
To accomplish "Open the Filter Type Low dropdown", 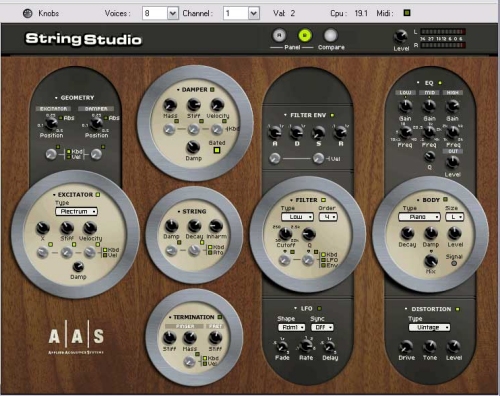I will click(x=297, y=217).
